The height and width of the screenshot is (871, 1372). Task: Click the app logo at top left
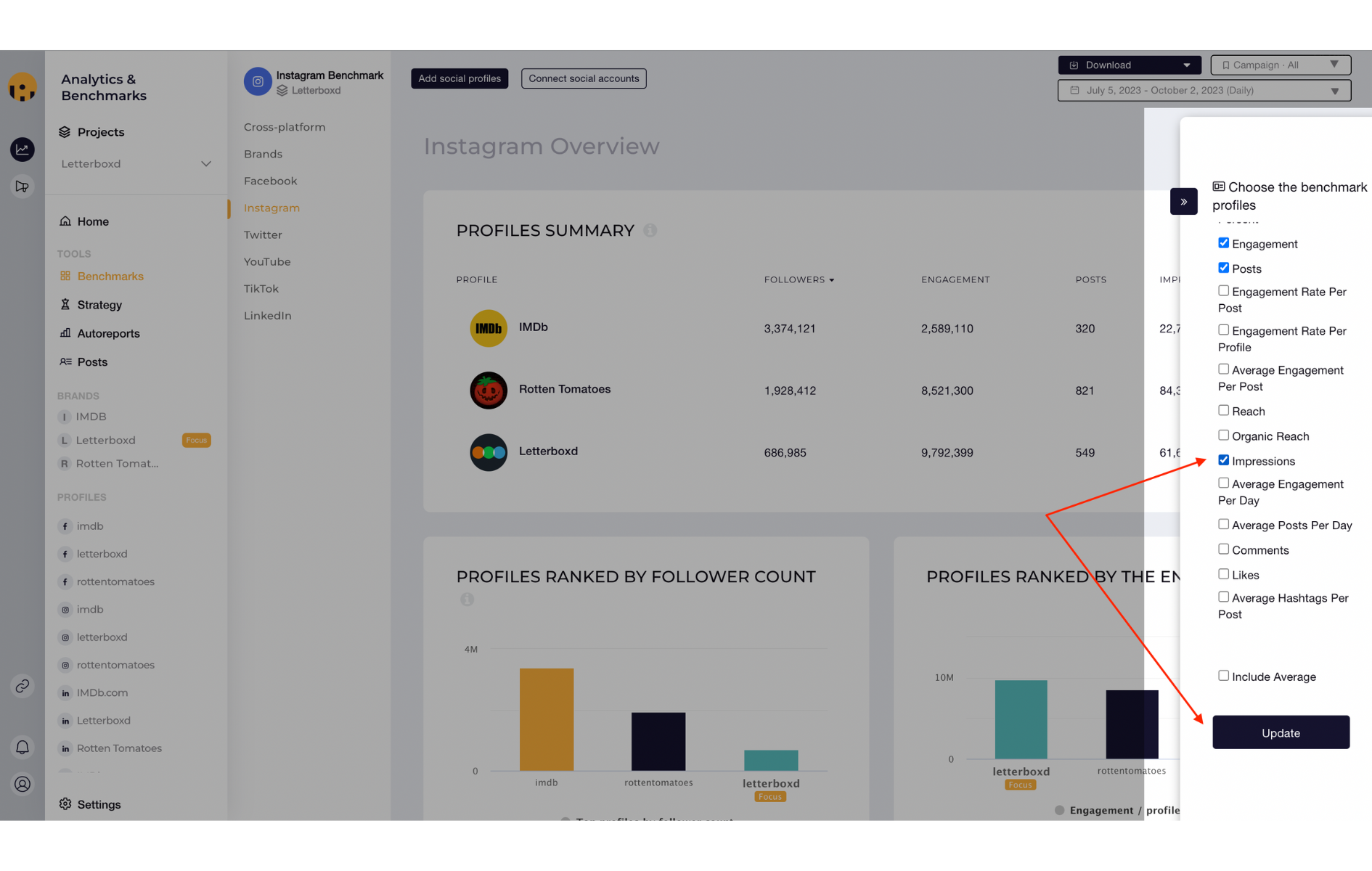tap(23, 87)
